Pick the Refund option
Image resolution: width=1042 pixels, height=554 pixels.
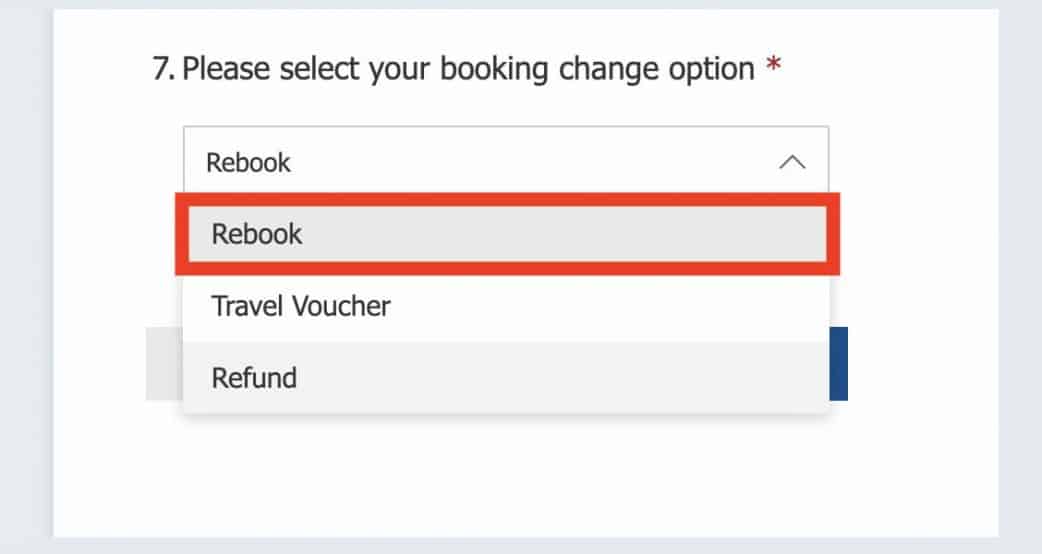pos(254,378)
